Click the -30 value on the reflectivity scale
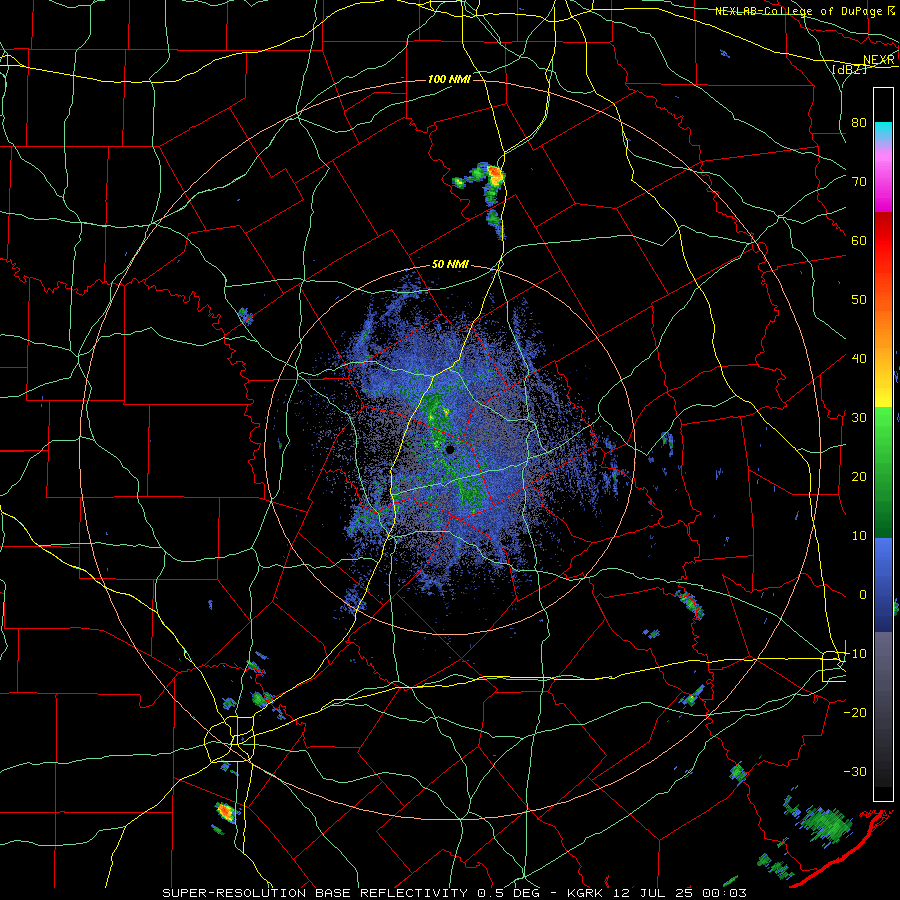Viewport: 900px width, 900px height. coord(855,771)
